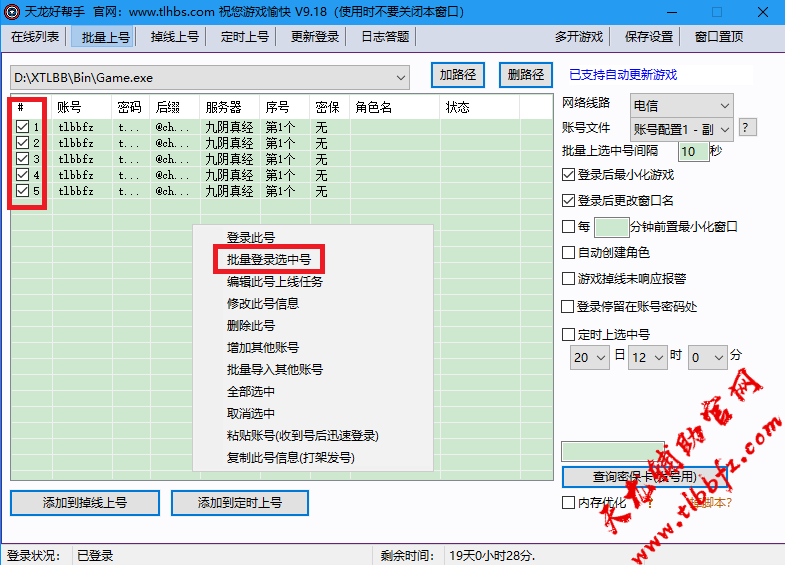785x565 pixels.
Task: Click 删除此号 in the context menu
Action: 250,326
